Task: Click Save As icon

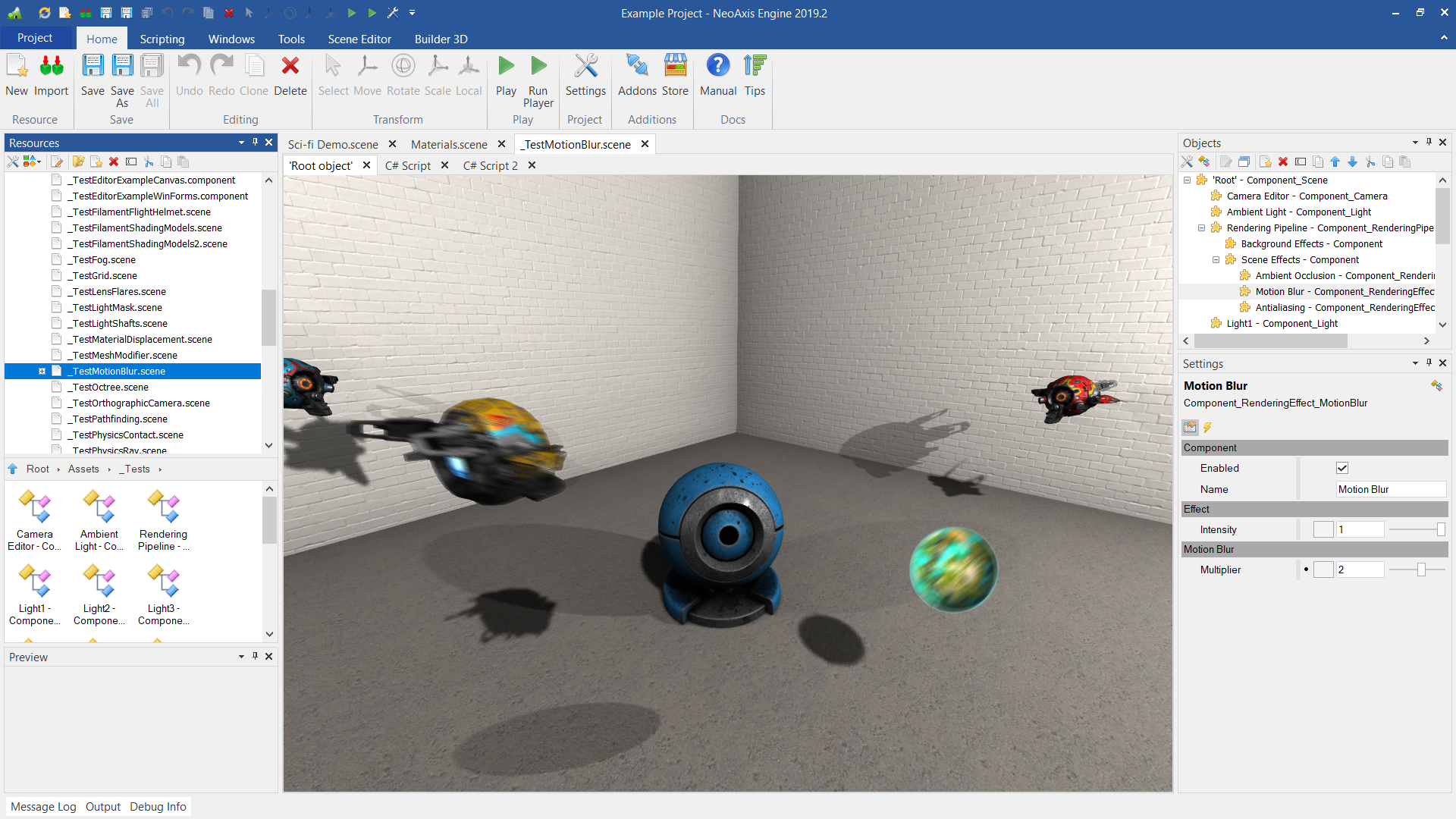Action: tap(122, 67)
